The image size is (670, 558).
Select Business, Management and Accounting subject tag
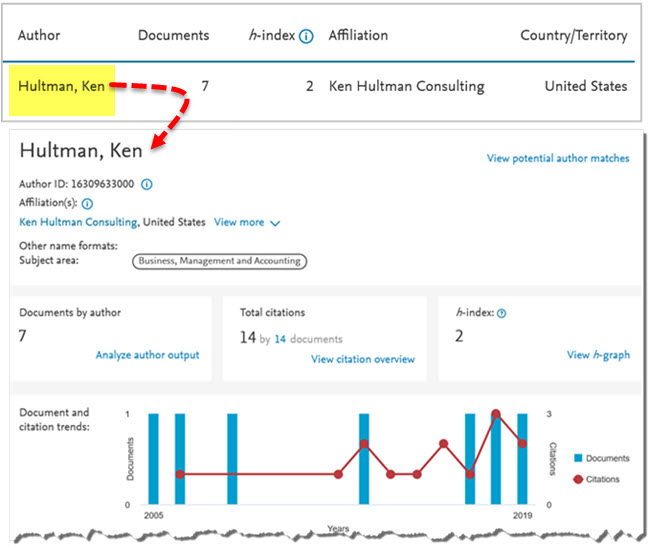click(x=219, y=261)
